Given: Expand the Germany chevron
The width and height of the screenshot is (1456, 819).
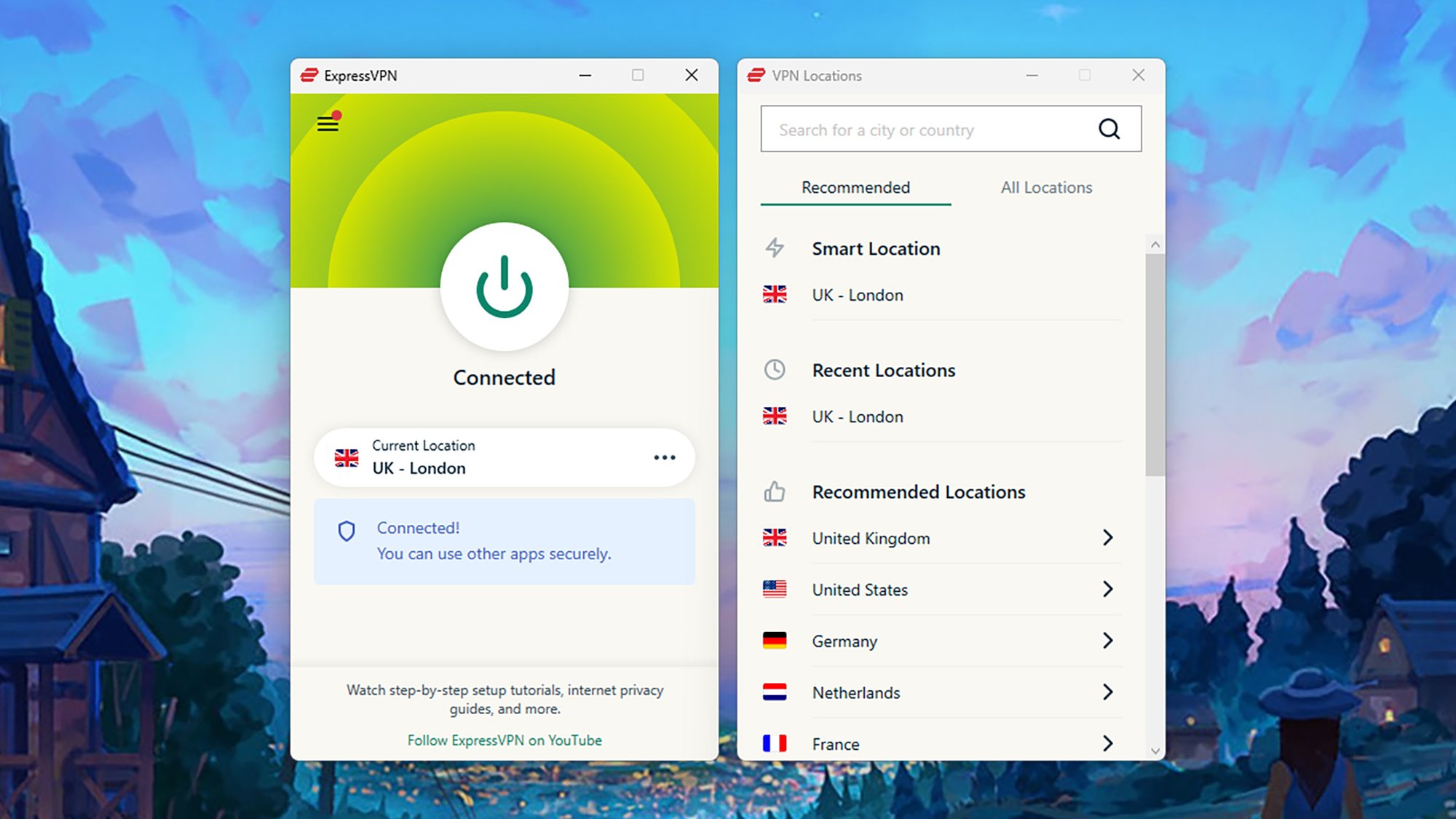Looking at the screenshot, I should click(1107, 641).
